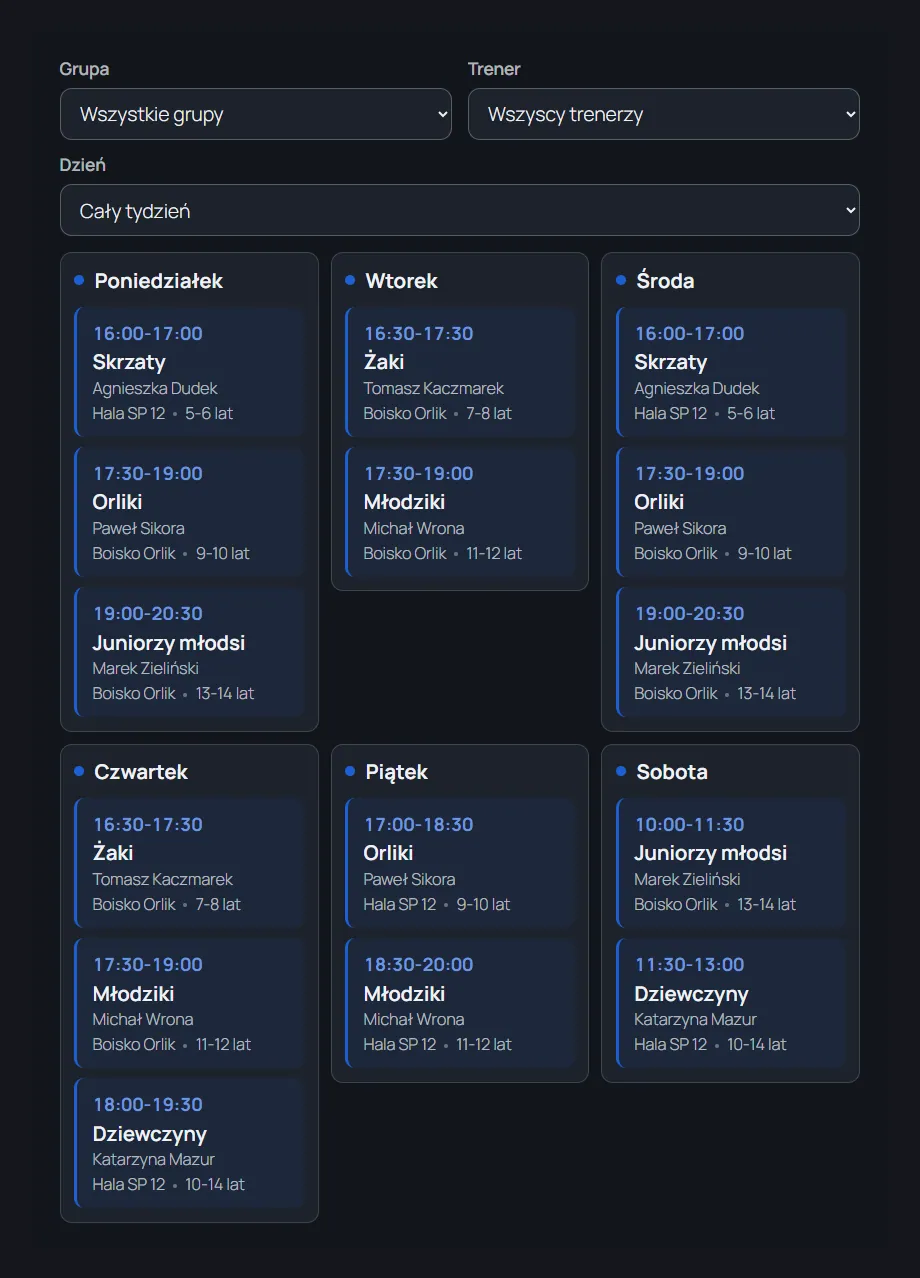The image size is (920, 1278).
Task: Open Piątek Orliki 17:00-18:30 card
Action: pyautogui.click(x=460, y=864)
